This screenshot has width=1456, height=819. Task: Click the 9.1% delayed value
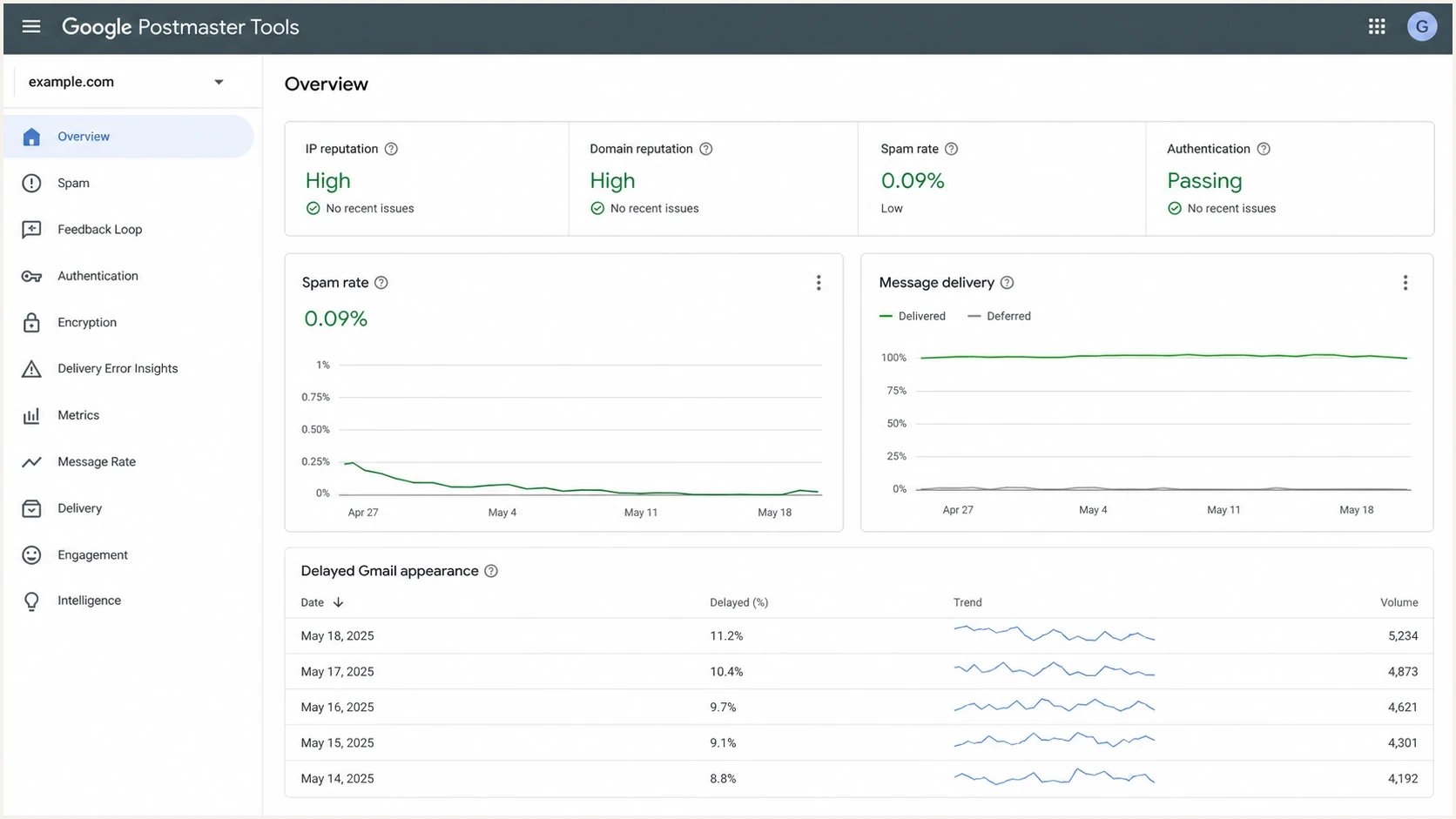click(x=723, y=743)
